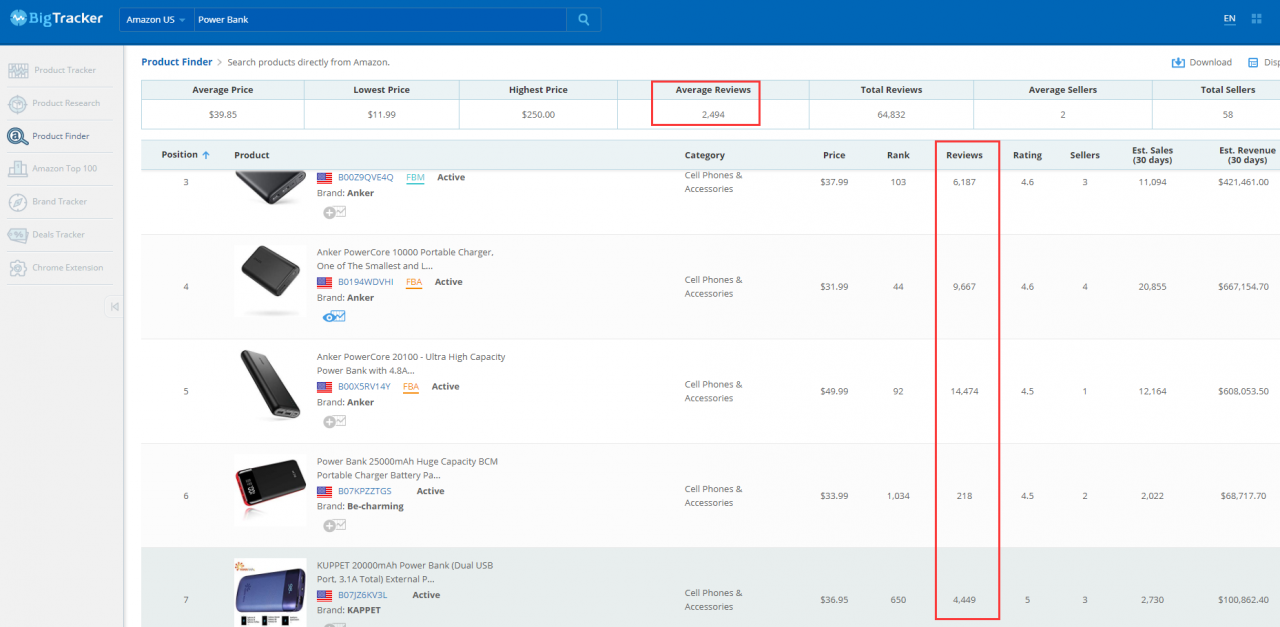1280x627 pixels.
Task: Open Brand Tracker in sidebar
Action: tap(60, 202)
